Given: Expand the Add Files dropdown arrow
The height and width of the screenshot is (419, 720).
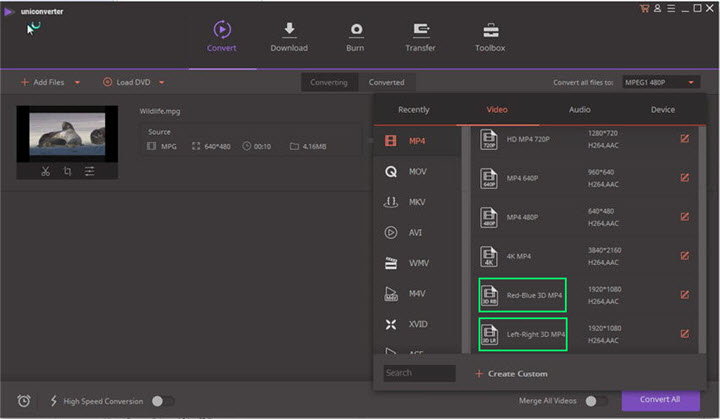Looking at the screenshot, I should coord(77,82).
